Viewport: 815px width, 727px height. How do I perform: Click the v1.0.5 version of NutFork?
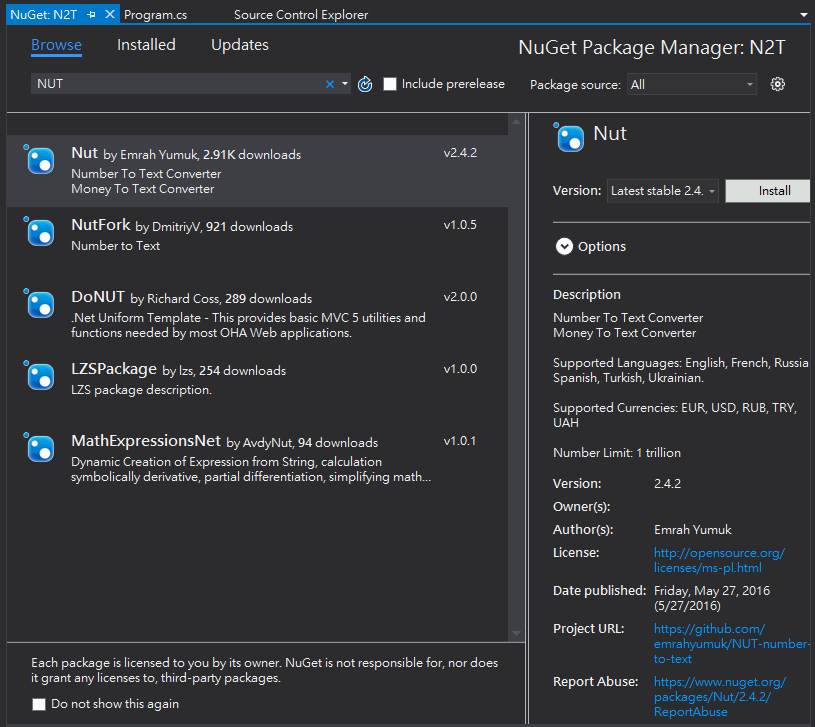click(460, 225)
